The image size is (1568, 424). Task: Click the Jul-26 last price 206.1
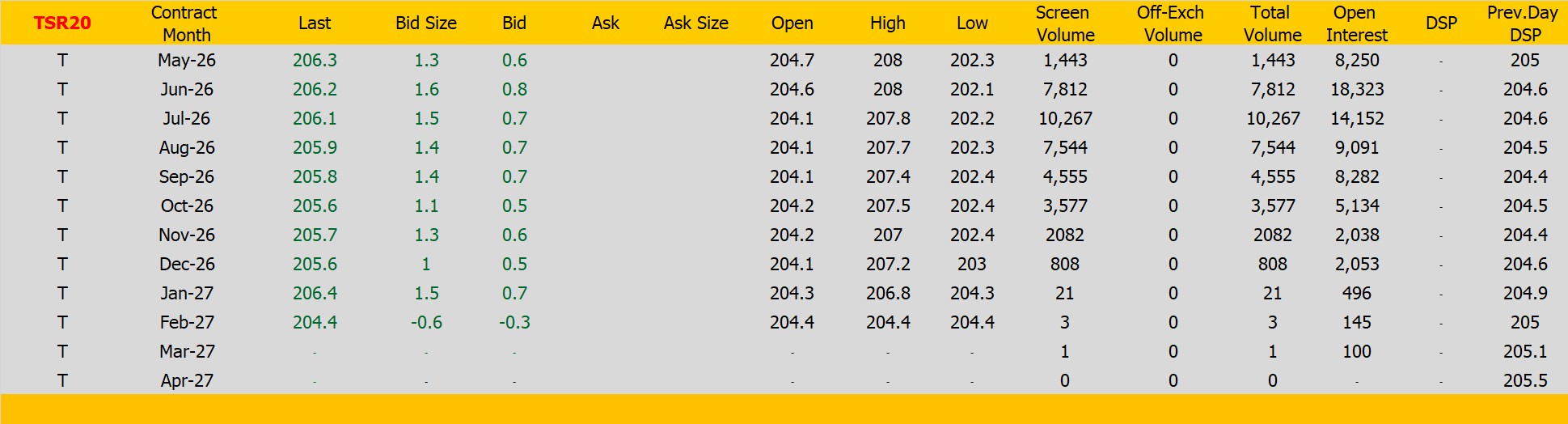click(x=315, y=119)
